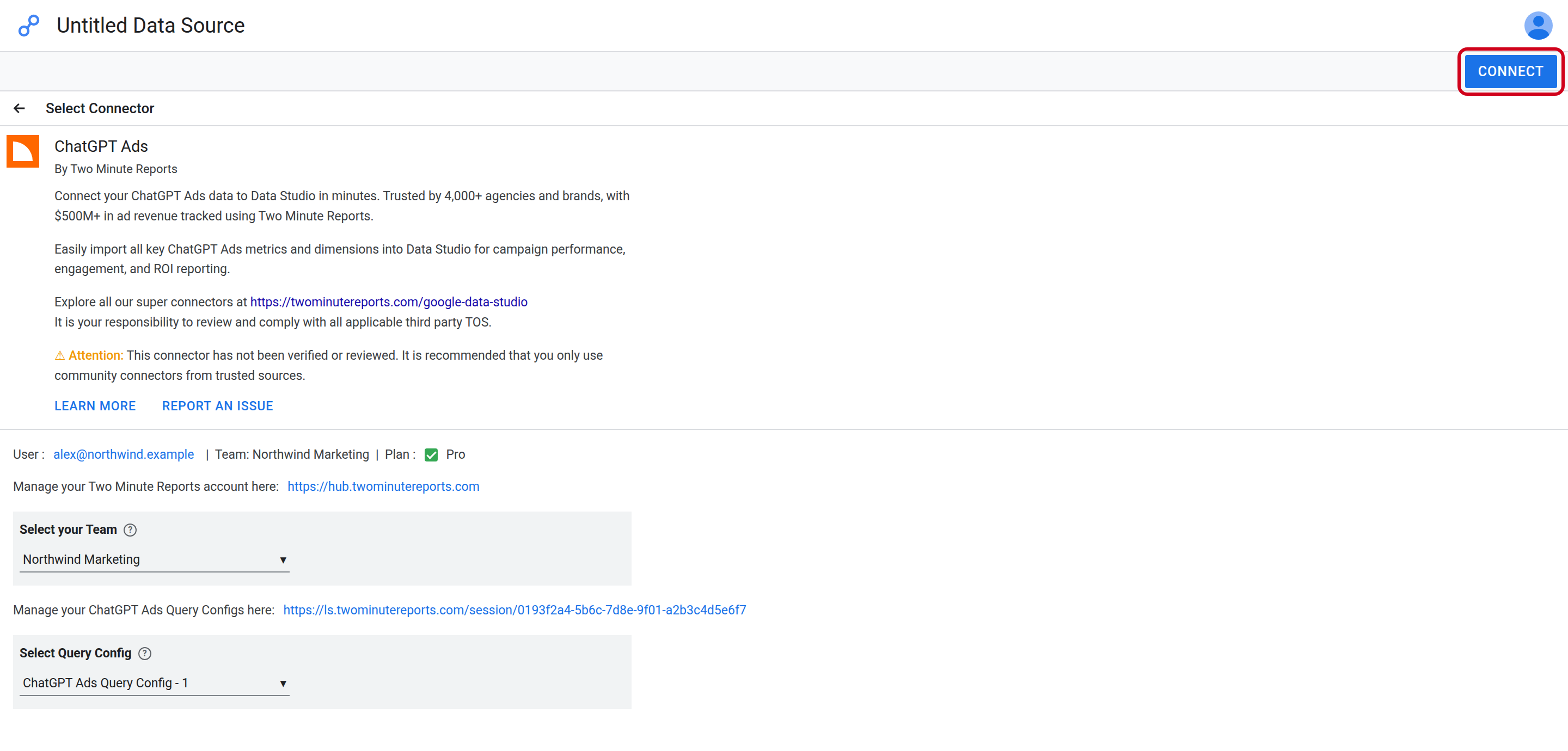The width and height of the screenshot is (1568, 751).
Task: Click the By Two Minute Reports text
Action: 115,169
